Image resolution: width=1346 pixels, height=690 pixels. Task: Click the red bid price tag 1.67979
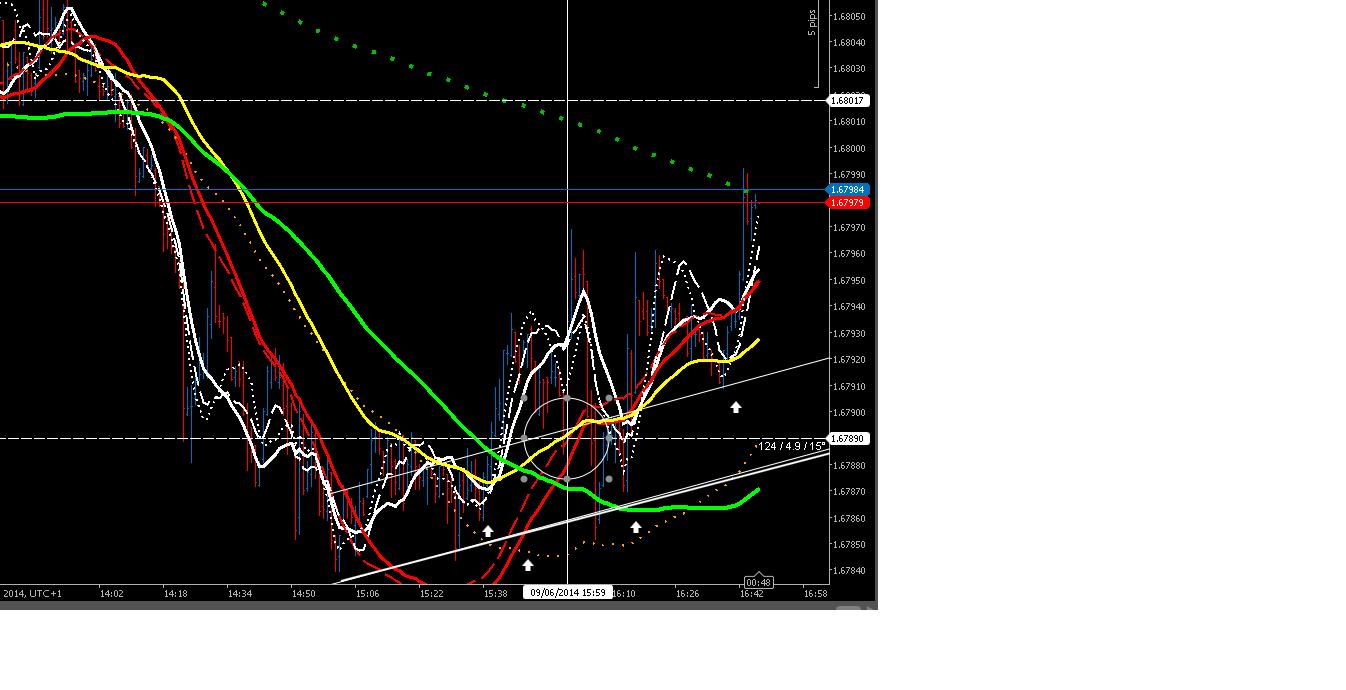point(849,203)
